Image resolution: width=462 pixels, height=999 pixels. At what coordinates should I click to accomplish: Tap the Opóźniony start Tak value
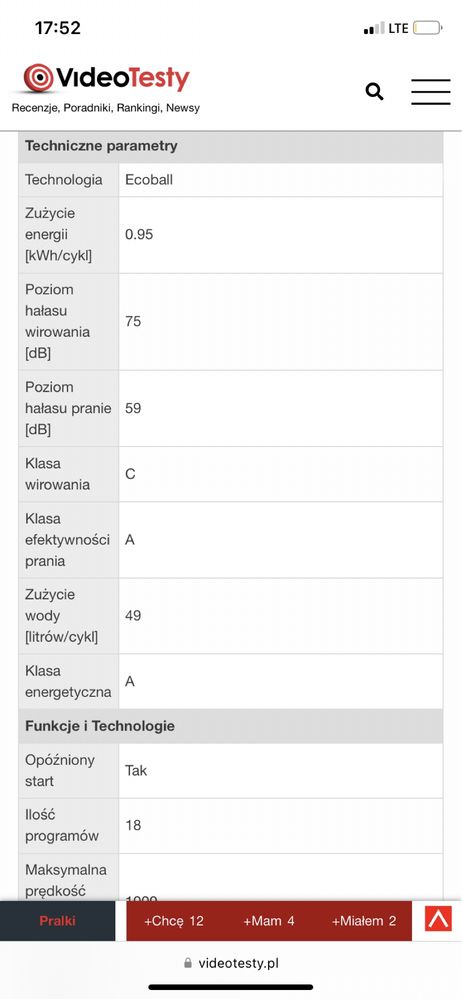[136, 770]
